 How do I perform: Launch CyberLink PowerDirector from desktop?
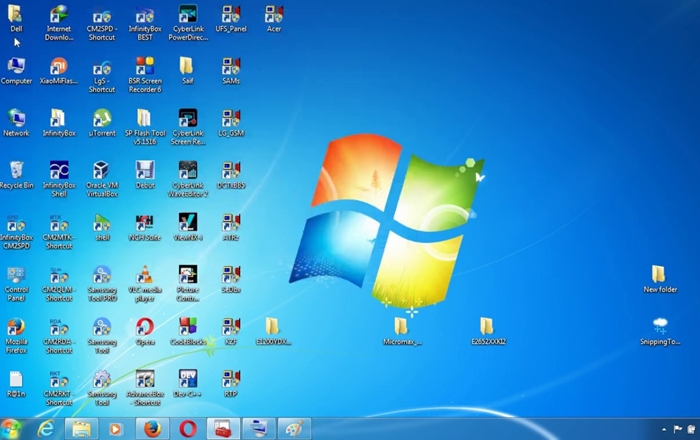[x=188, y=23]
